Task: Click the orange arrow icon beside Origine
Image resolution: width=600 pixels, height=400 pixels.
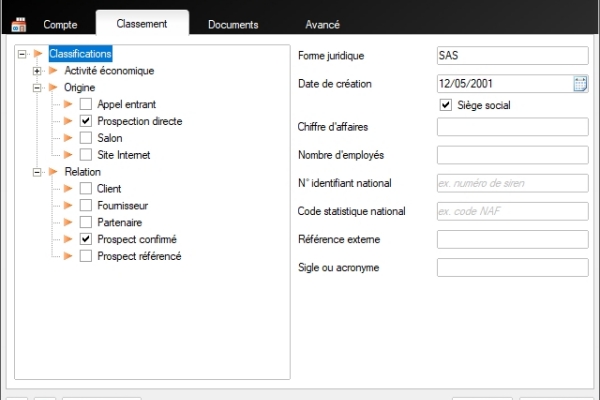Action: 55,88
